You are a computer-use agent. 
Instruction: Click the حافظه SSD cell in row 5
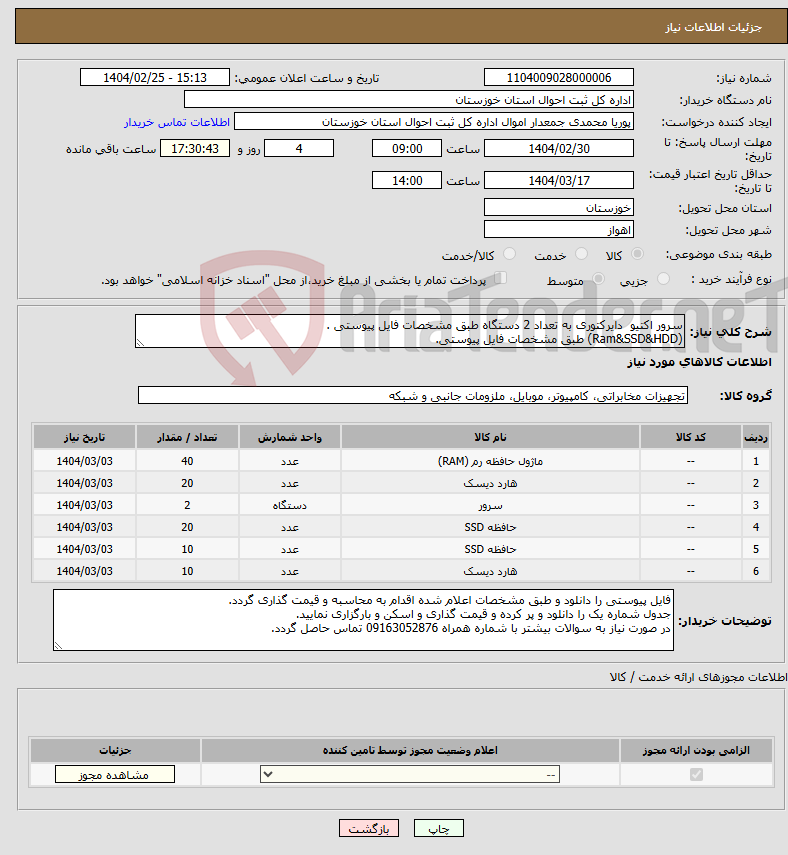[490, 549]
